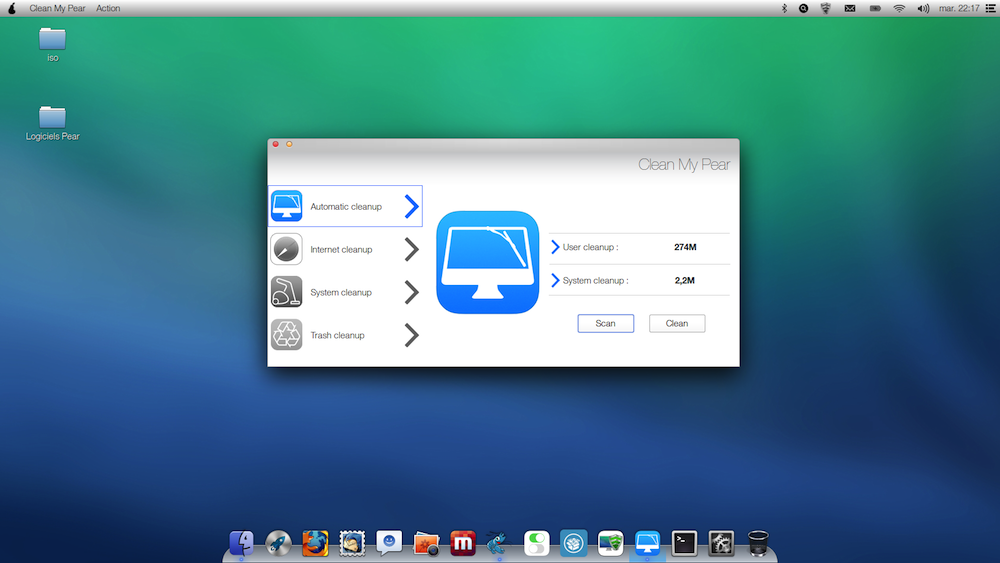Click the Clean My Pear window title text
Image resolution: width=1000 pixels, height=563 pixels.
[x=684, y=165]
